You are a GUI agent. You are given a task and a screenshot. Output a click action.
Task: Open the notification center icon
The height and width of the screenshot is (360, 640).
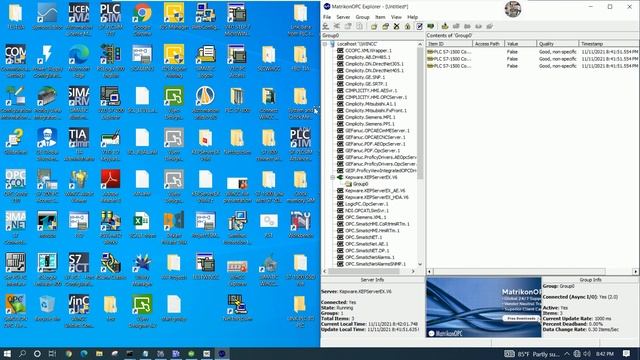click(x=627, y=353)
